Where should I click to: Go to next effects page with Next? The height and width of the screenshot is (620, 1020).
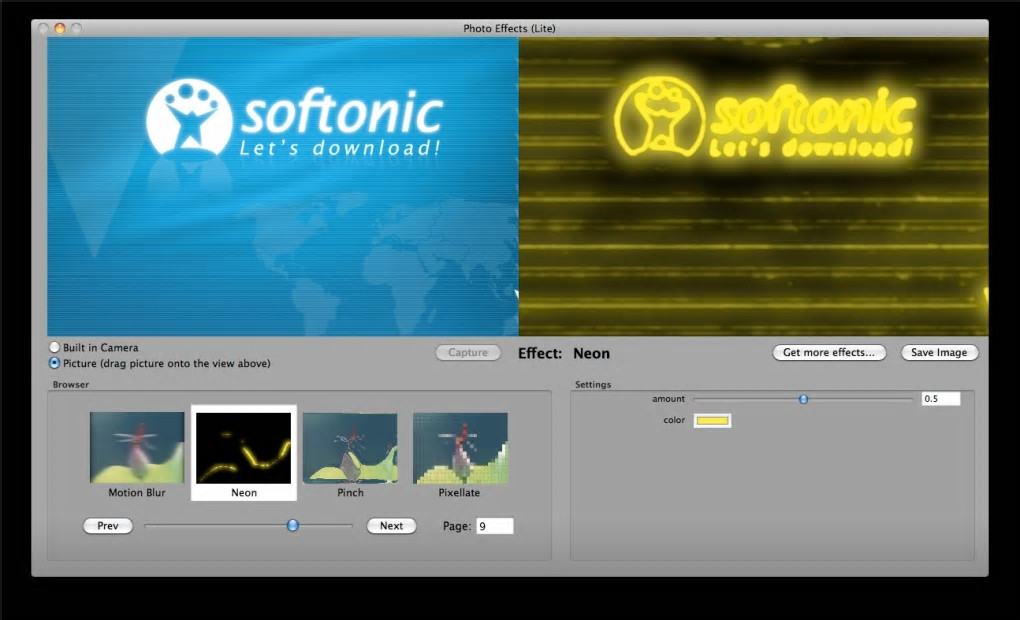click(391, 526)
